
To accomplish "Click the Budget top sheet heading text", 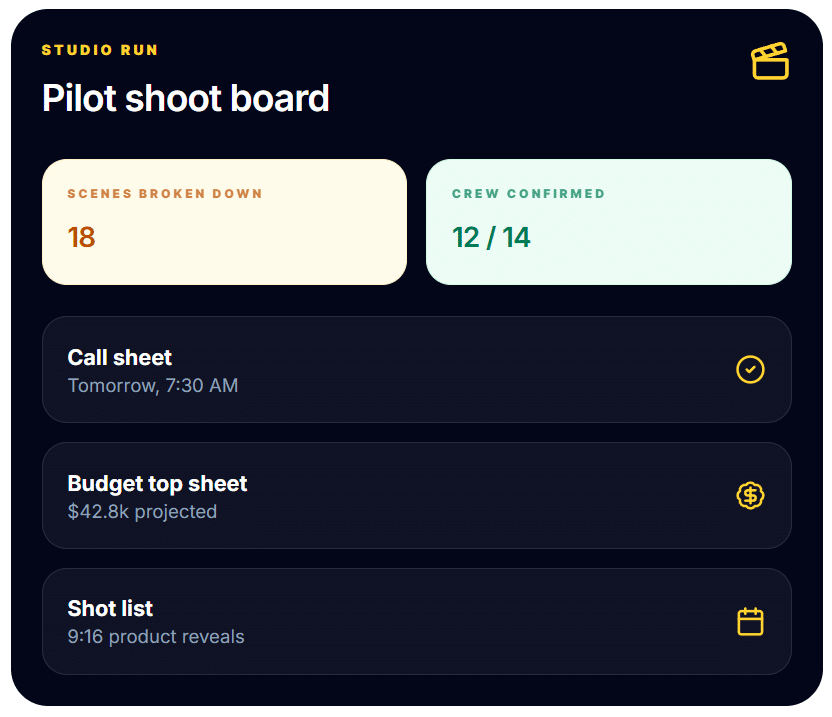I will click(157, 484).
